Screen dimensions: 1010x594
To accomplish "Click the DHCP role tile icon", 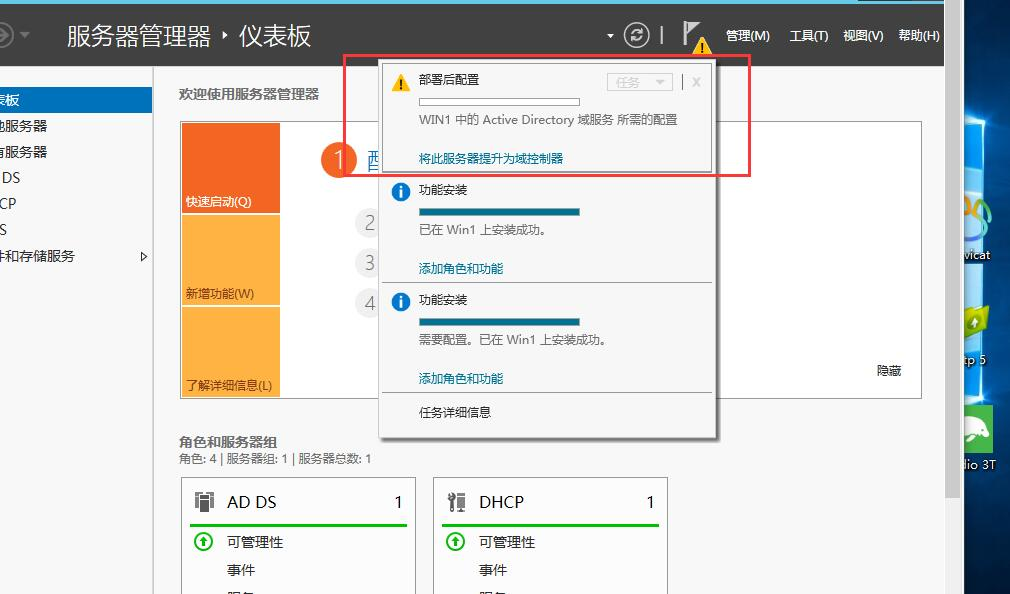I will (x=457, y=502).
